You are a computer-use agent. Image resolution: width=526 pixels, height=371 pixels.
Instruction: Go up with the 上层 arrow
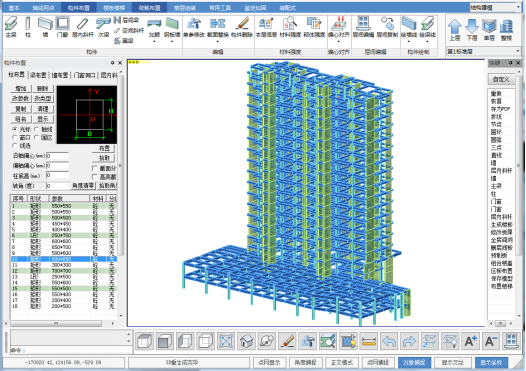pyautogui.click(x=455, y=30)
